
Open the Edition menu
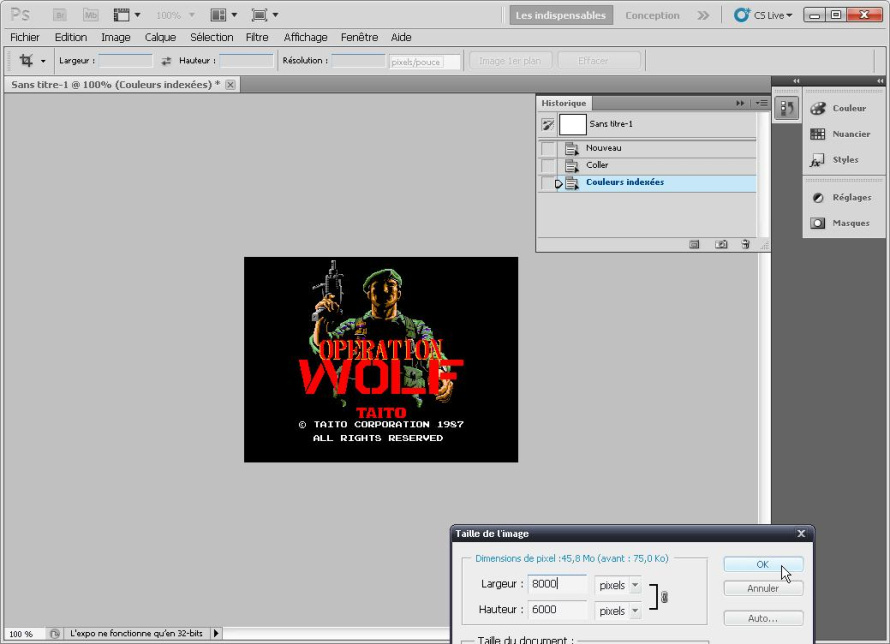pos(71,37)
